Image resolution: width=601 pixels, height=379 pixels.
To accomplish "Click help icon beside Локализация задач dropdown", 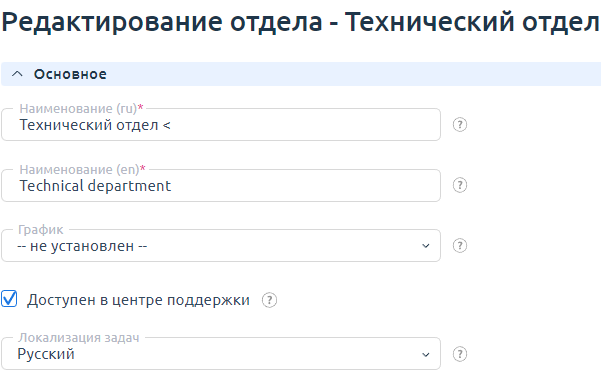I will [x=460, y=354].
